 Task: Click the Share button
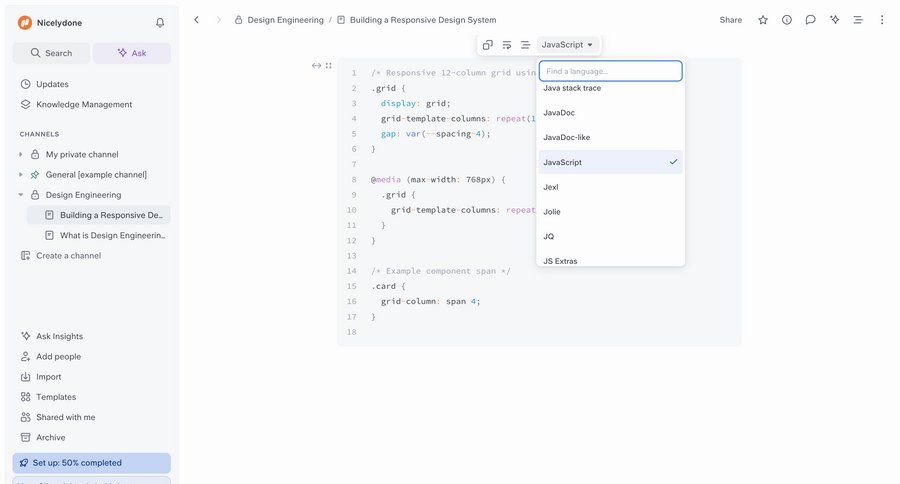pos(731,20)
